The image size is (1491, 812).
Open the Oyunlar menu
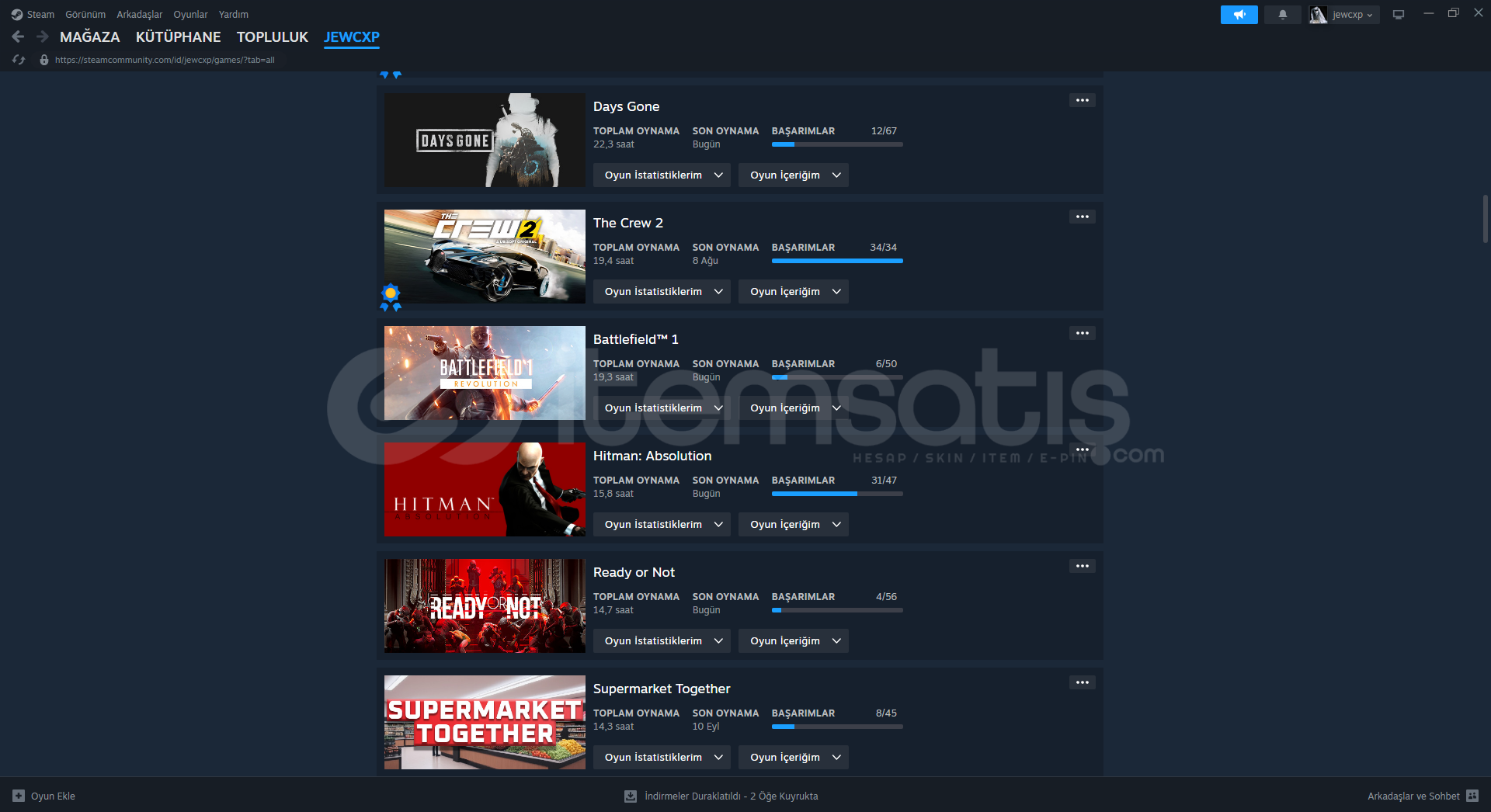190,15
